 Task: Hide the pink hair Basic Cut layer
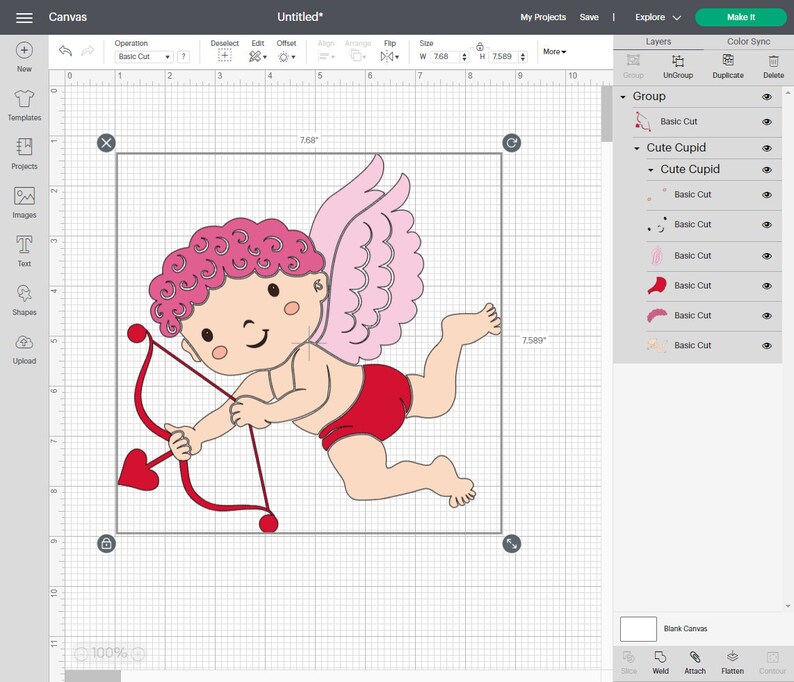(x=767, y=315)
